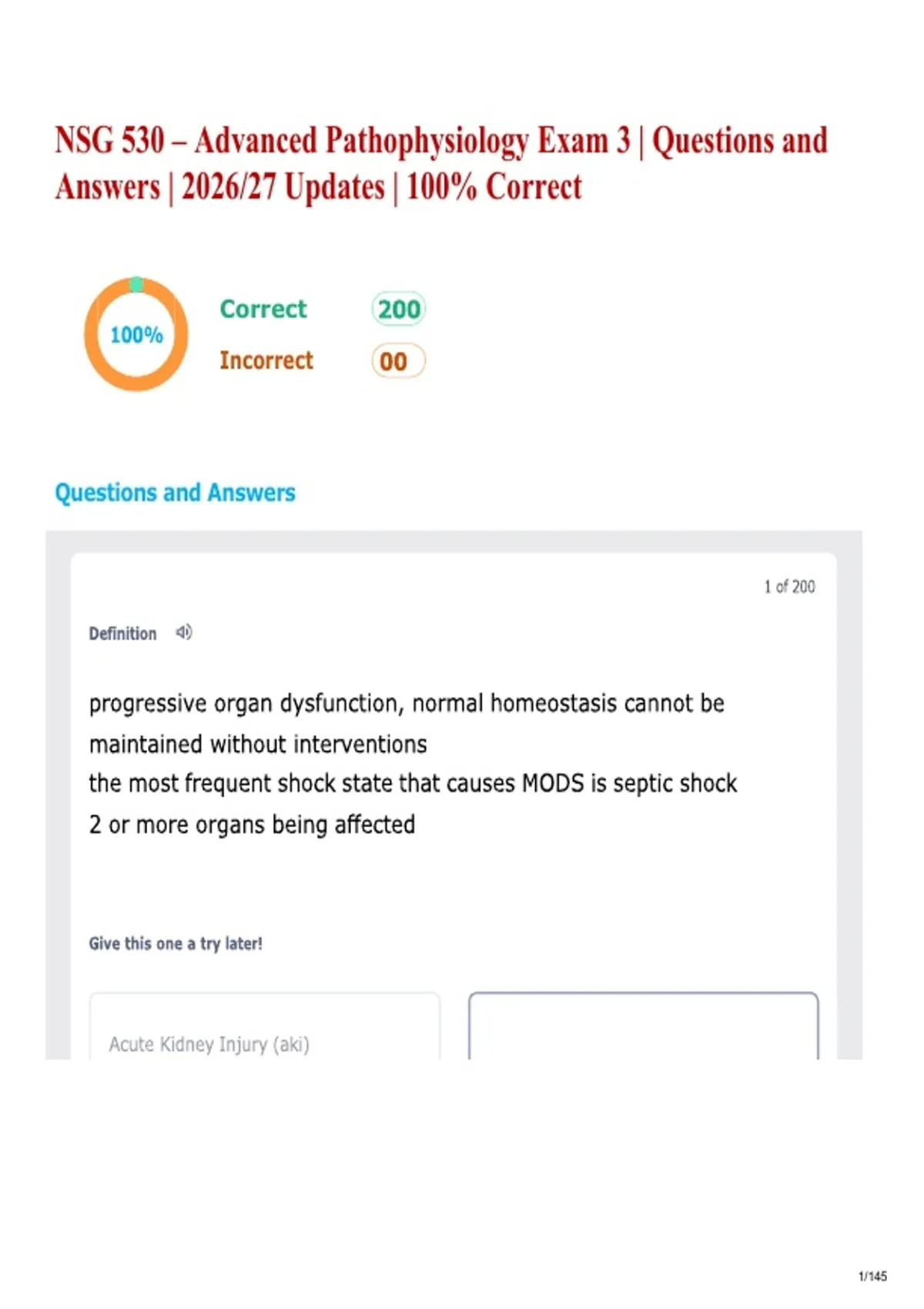This screenshot has height=1309, width=924.
Task: Click the 100% orange progress ring
Action: (136, 334)
